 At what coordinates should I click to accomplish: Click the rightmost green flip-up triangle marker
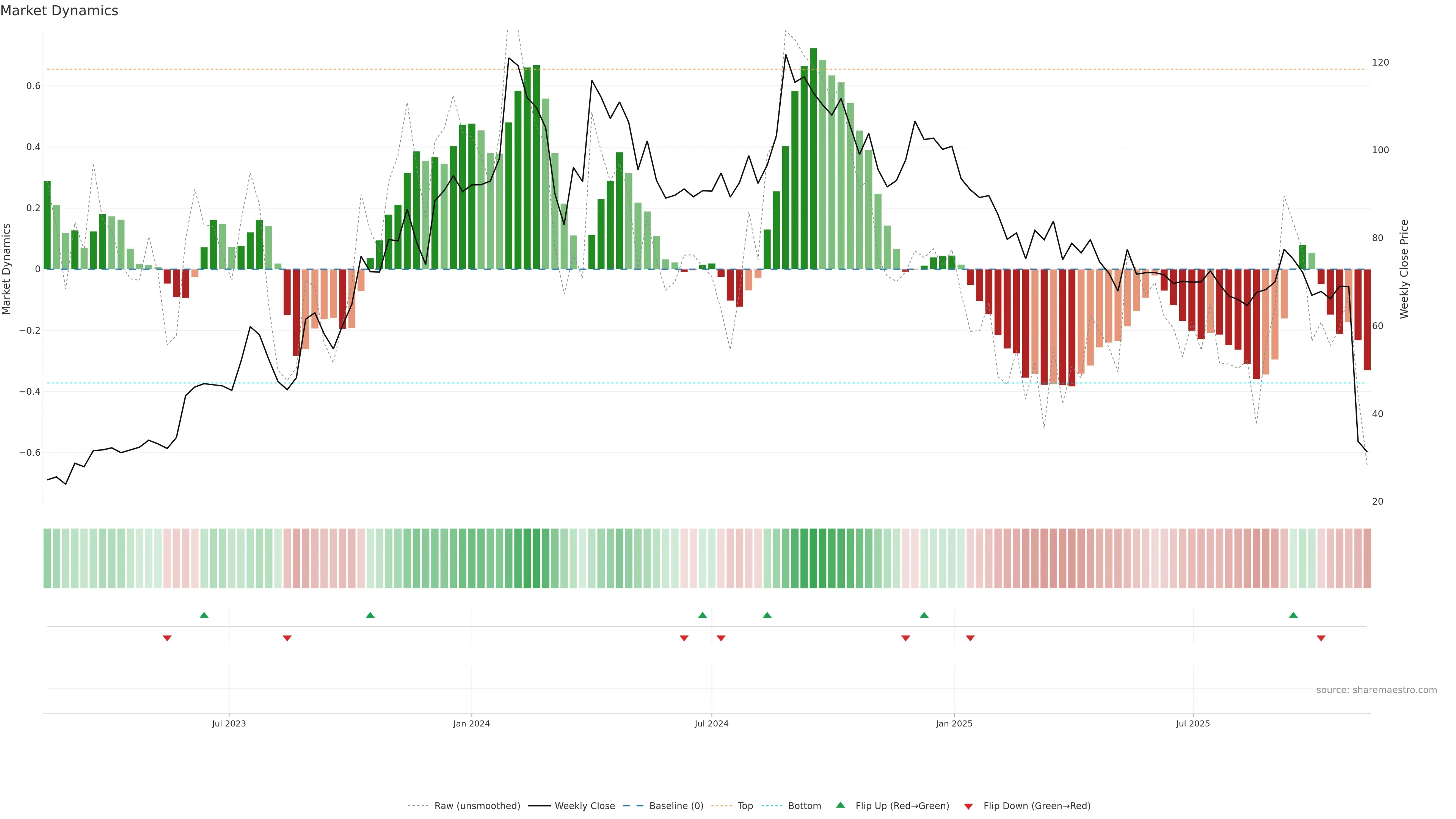[1293, 615]
